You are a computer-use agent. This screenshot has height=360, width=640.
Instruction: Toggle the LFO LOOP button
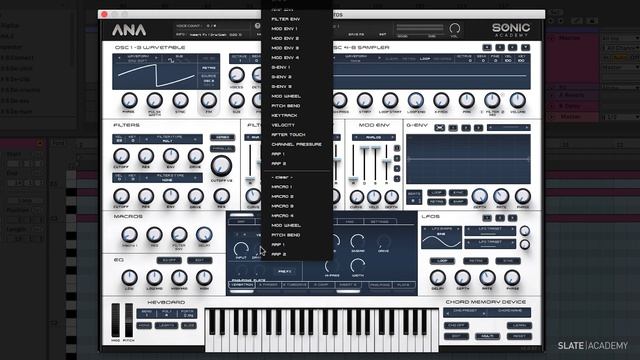pos(442,261)
